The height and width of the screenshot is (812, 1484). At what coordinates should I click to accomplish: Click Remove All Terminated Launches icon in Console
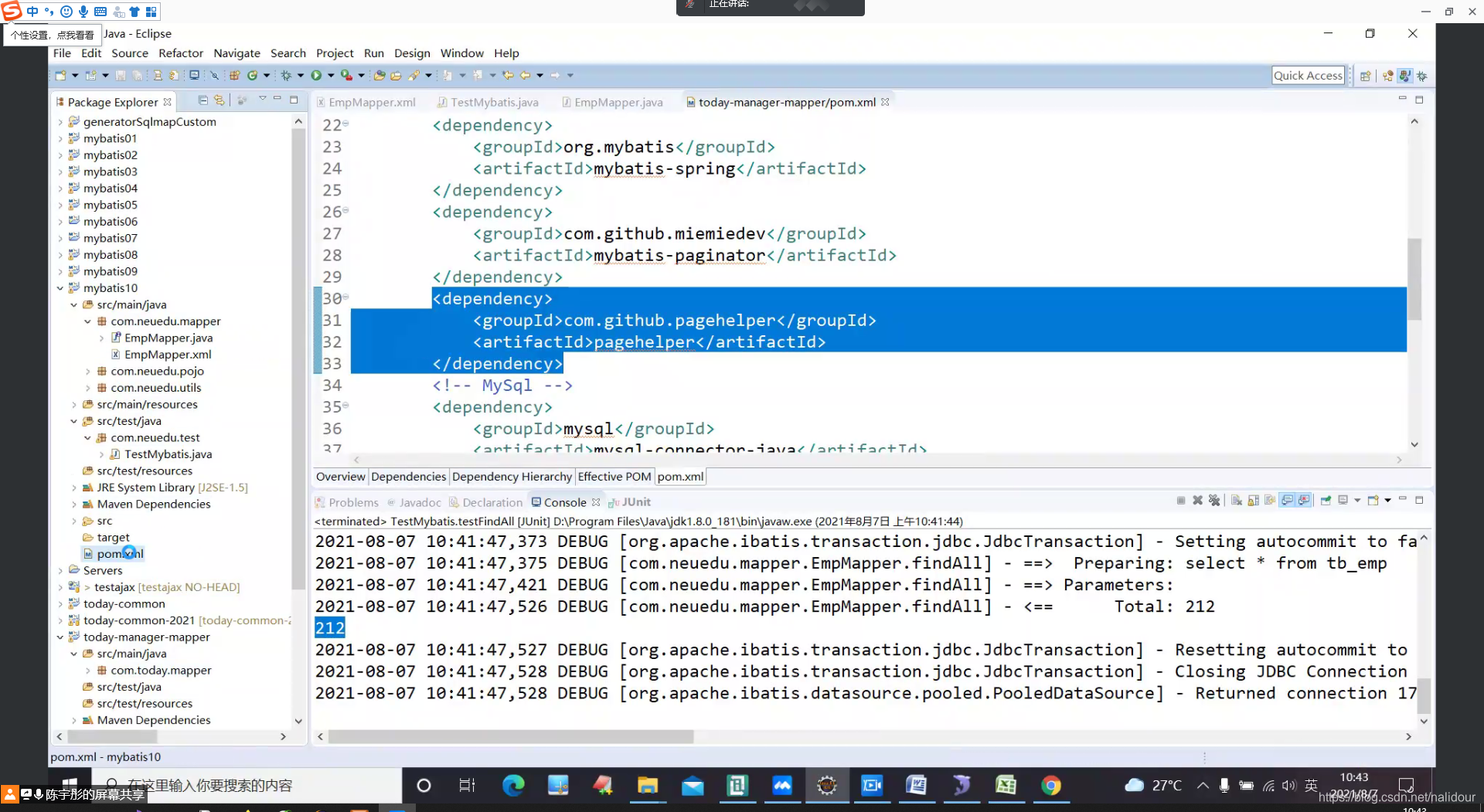click(1214, 501)
